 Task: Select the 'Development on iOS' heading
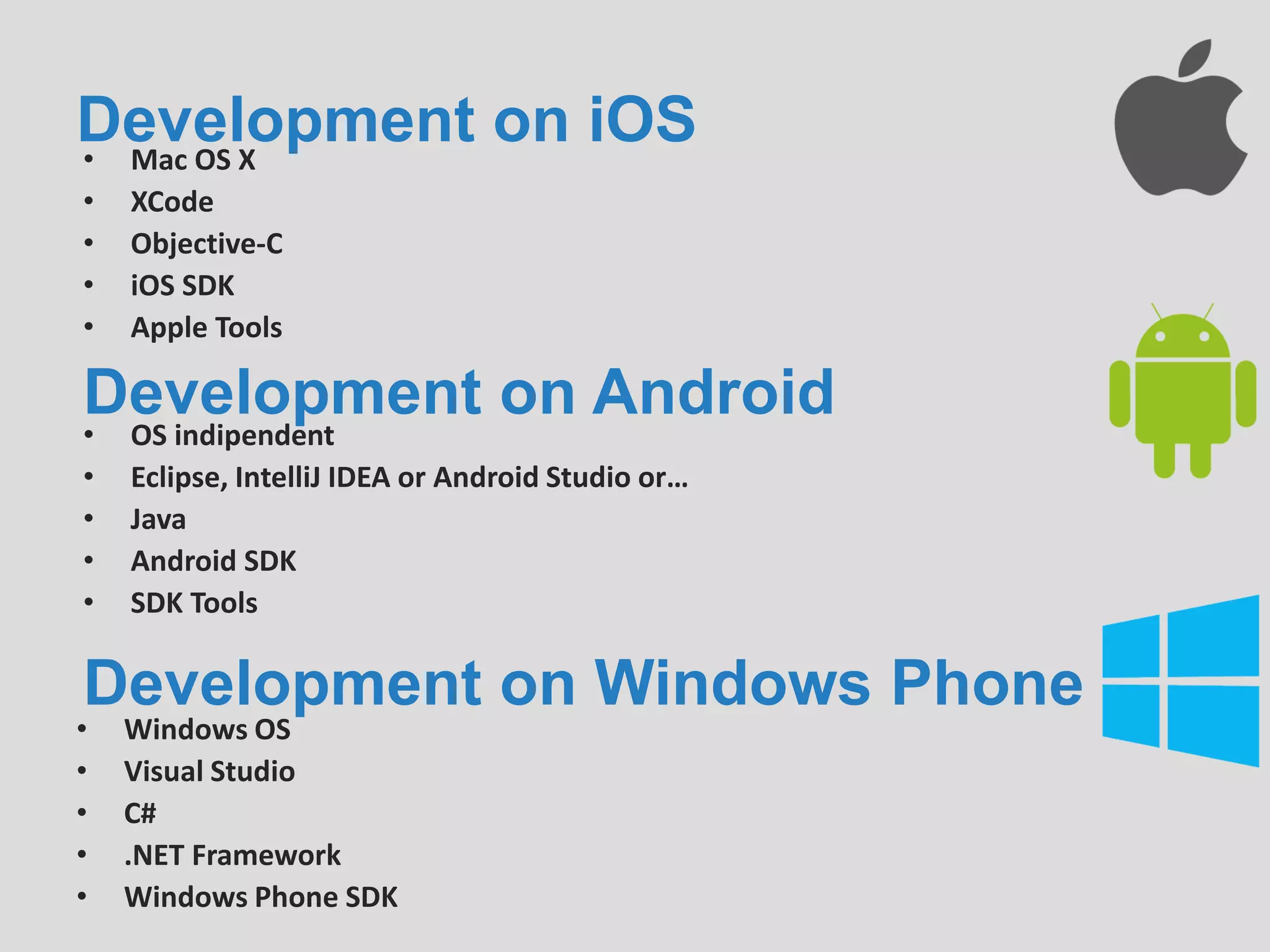386,119
